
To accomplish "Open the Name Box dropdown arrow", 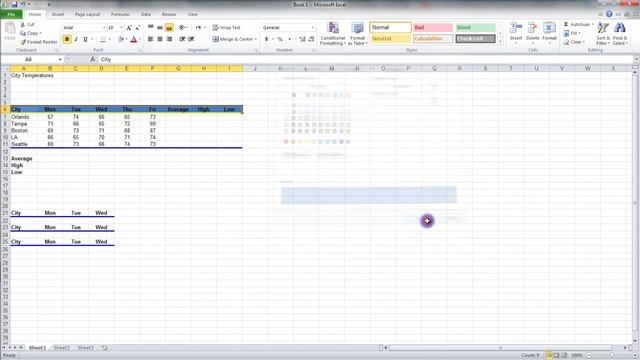I will pyautogui.click(x=60, y=60).
